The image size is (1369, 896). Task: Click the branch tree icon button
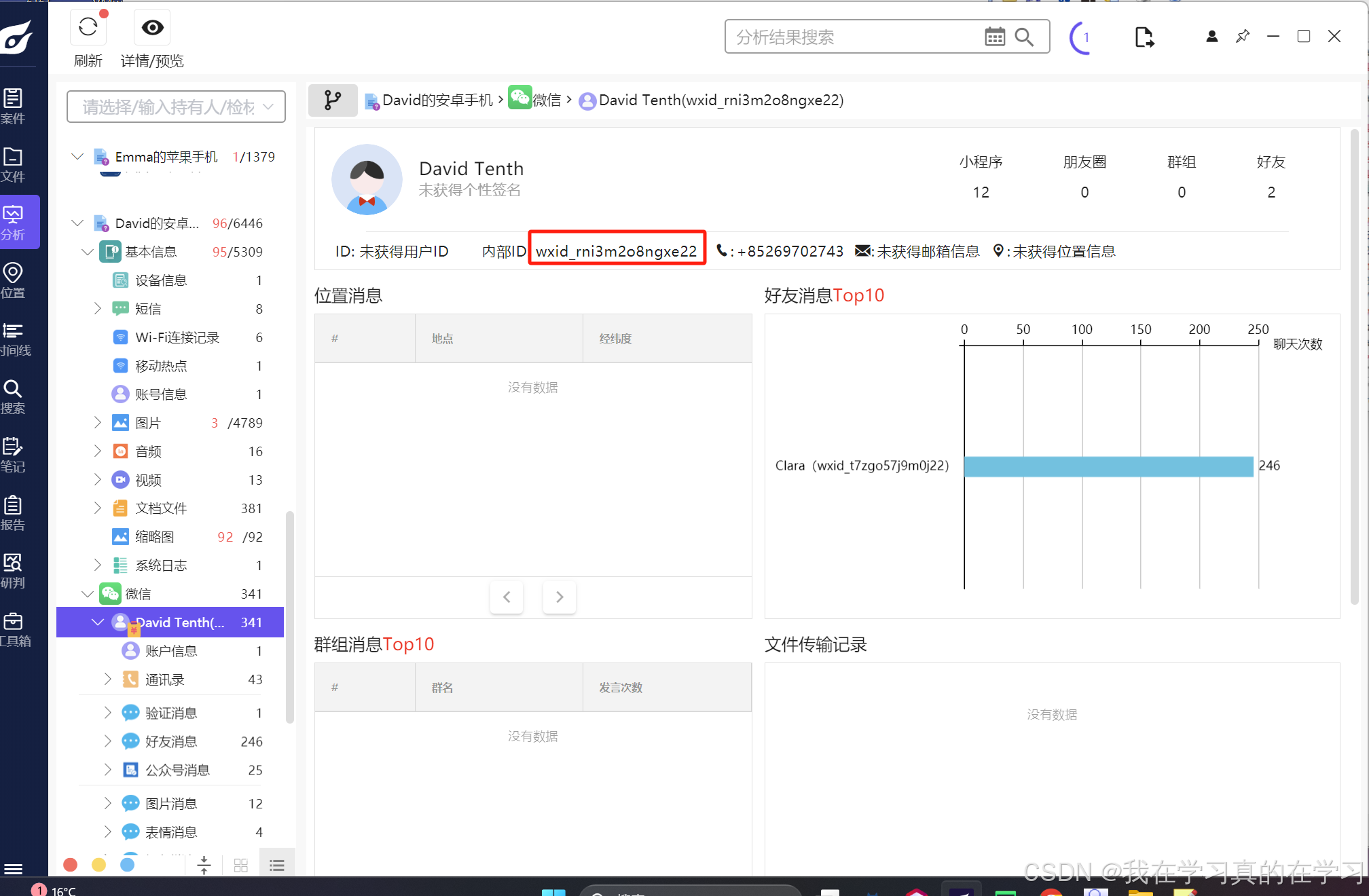pos(333,100)
